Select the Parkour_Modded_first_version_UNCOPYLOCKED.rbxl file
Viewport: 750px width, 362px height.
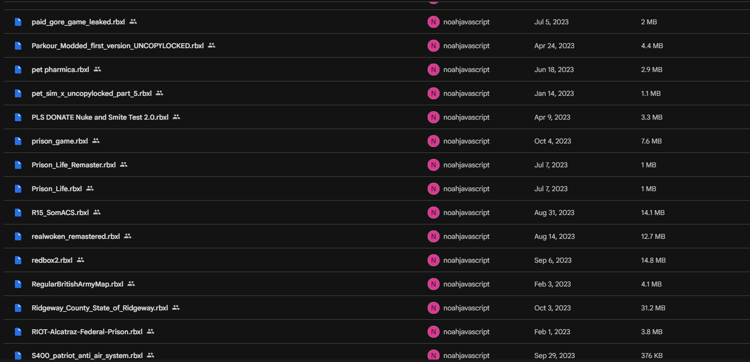click(118, 46)
